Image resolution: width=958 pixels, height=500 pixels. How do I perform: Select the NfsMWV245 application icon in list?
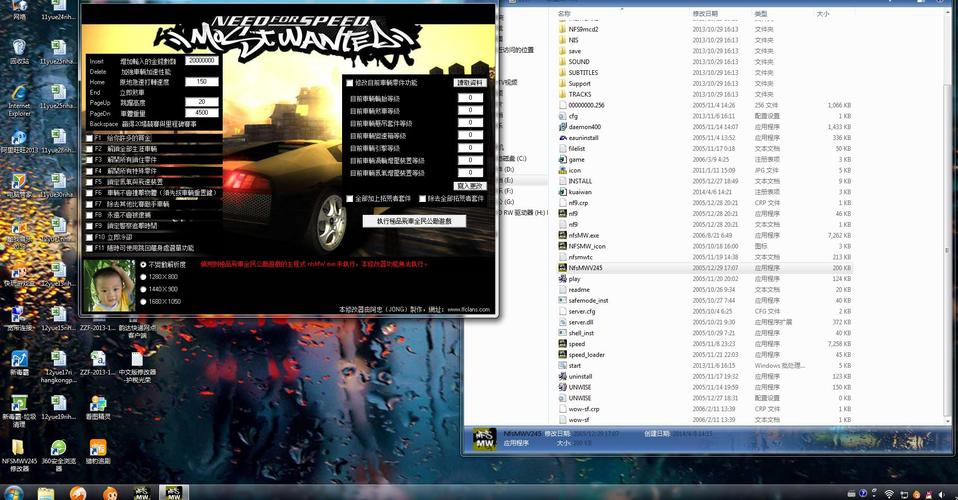(x=563, y=268)
